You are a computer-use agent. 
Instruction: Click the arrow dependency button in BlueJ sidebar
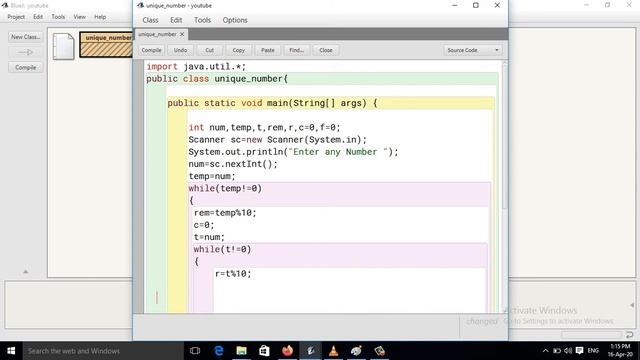(26, 52)
